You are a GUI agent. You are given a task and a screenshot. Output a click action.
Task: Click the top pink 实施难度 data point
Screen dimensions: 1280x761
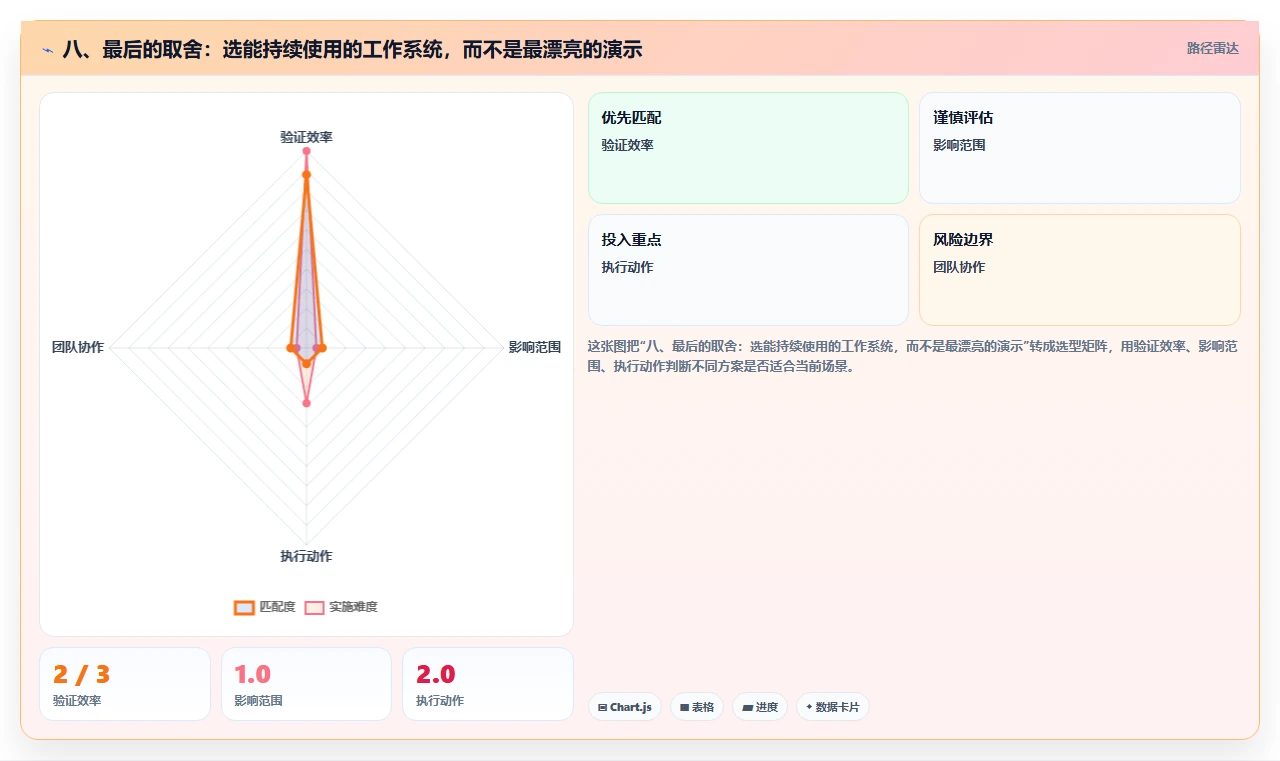pyautogui.click(x=306, y=151)
